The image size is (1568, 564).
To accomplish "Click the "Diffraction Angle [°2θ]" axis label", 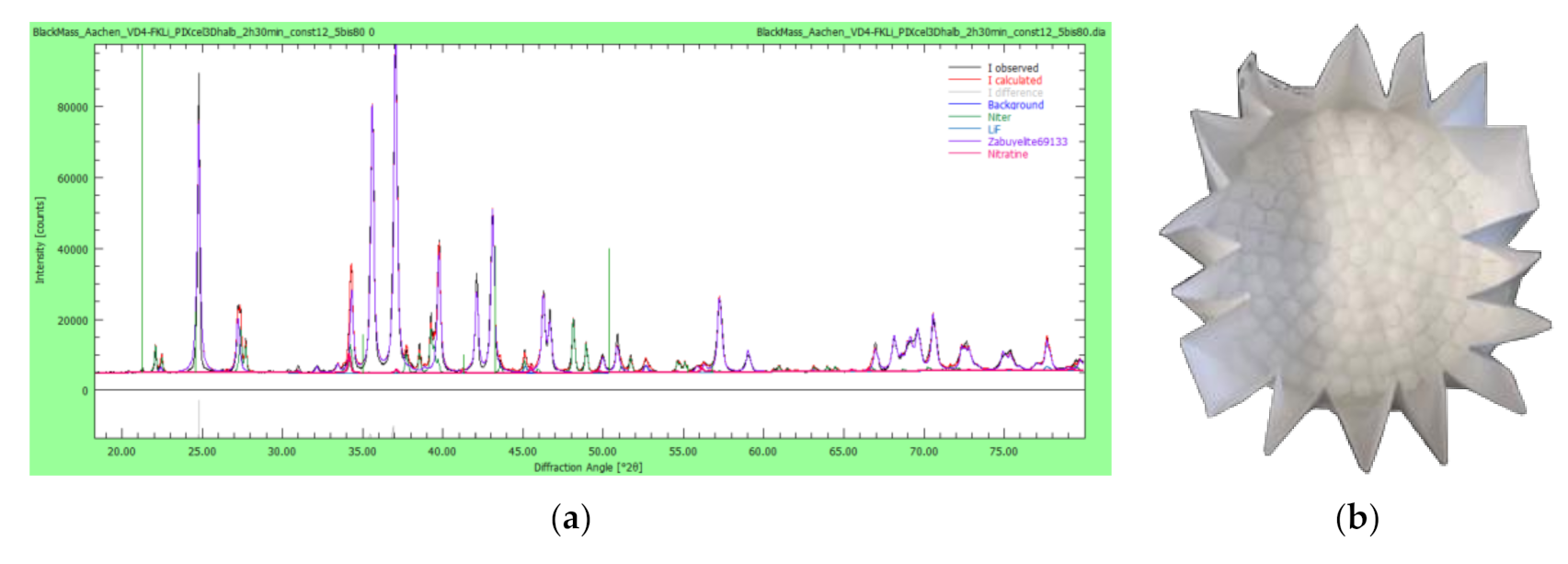I will pyautogui.click(x=588, y=467).
